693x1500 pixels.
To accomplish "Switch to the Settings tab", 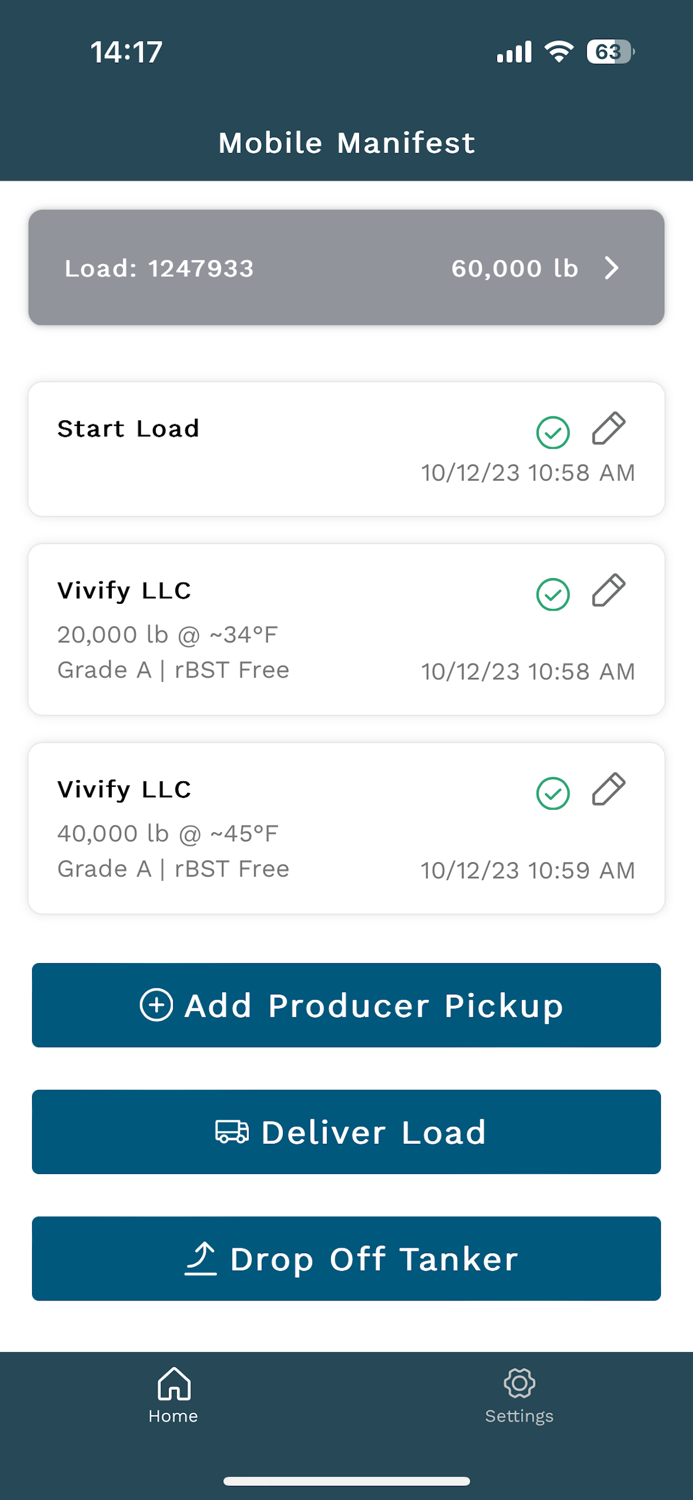I will [519, 1395].
